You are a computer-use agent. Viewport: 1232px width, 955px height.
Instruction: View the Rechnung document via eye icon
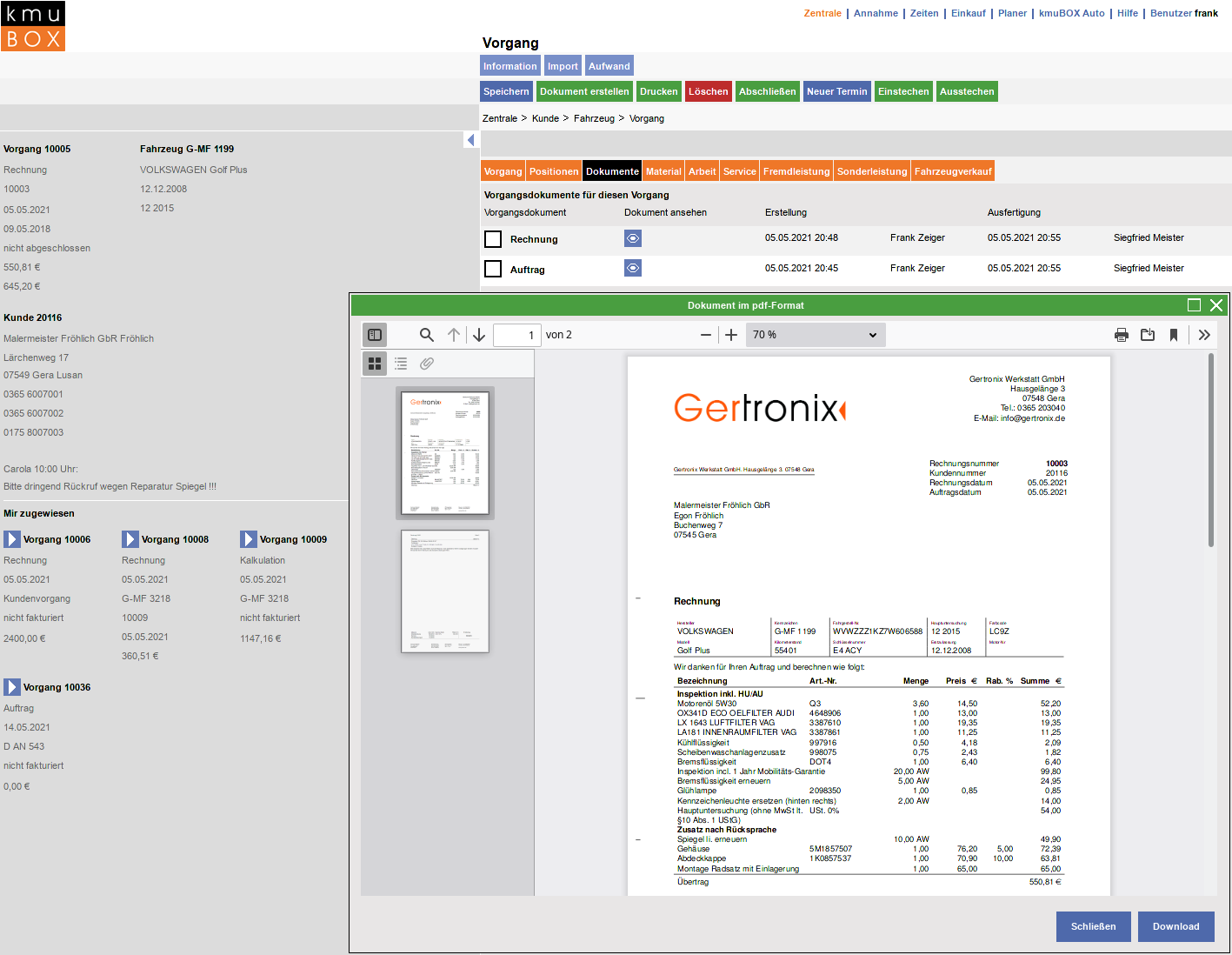click(633, 238)
